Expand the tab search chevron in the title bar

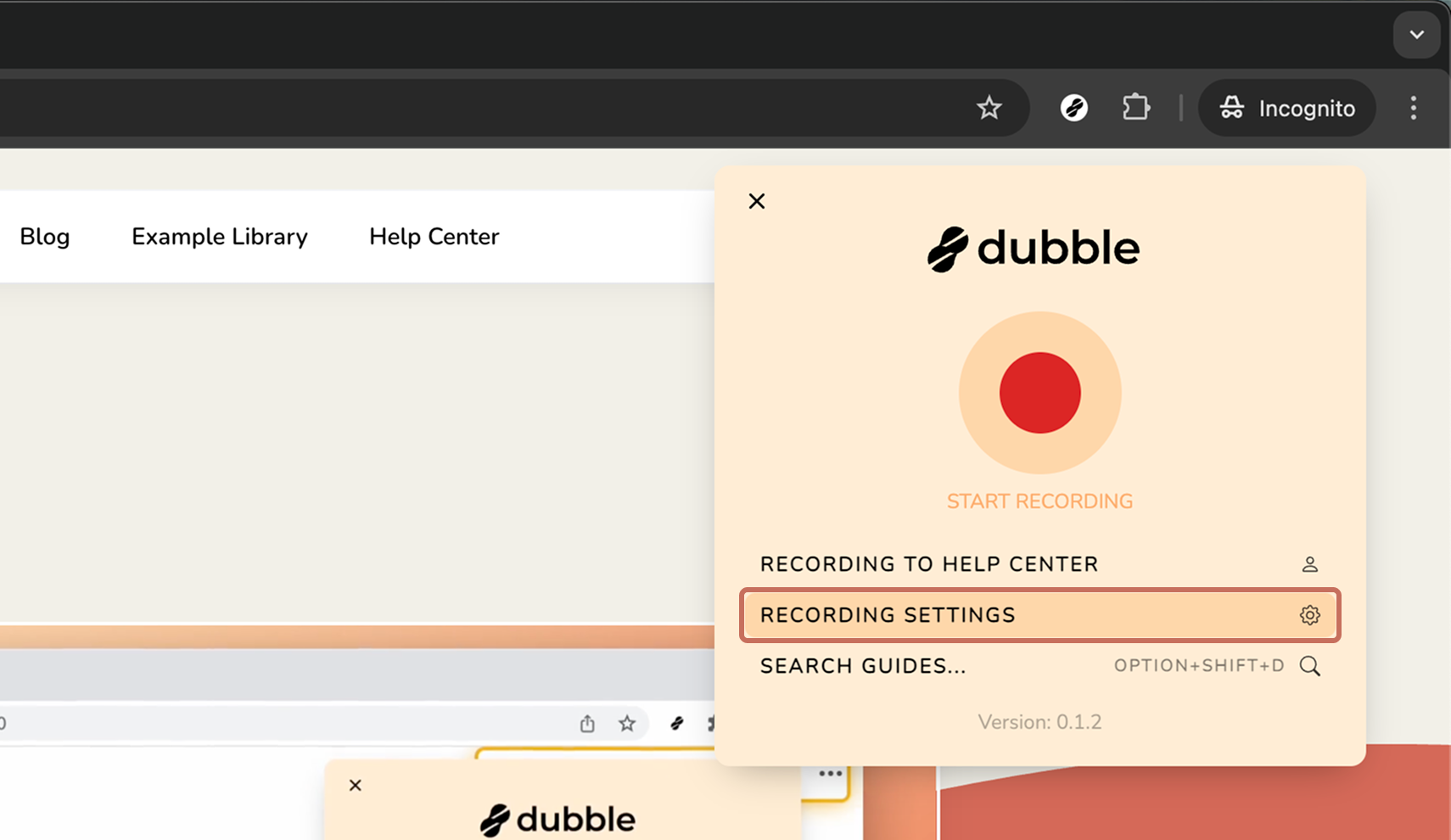tap(1417, 35)
